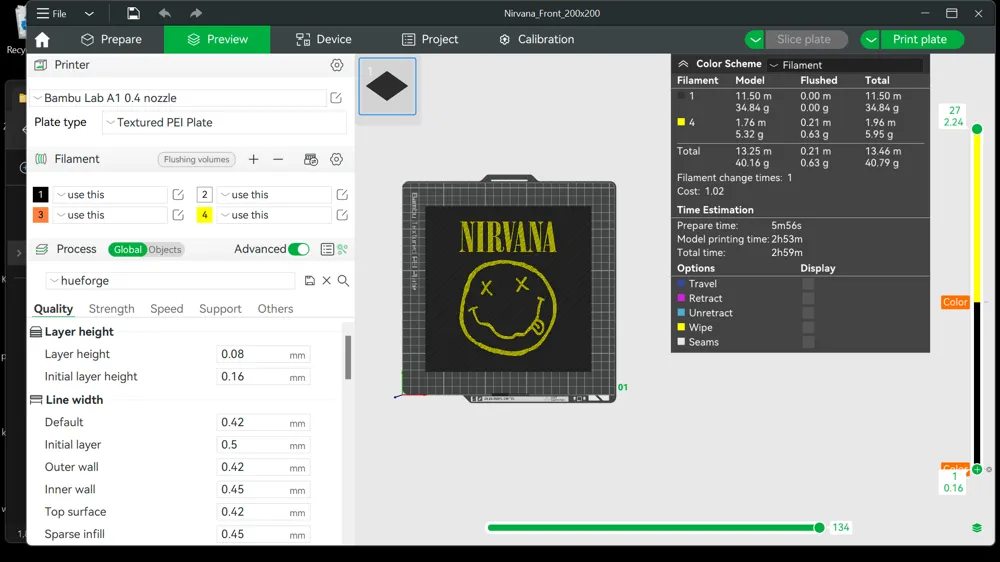
Task: Toggle Wipe display checkbox
Action: click(x=808, y=327)
